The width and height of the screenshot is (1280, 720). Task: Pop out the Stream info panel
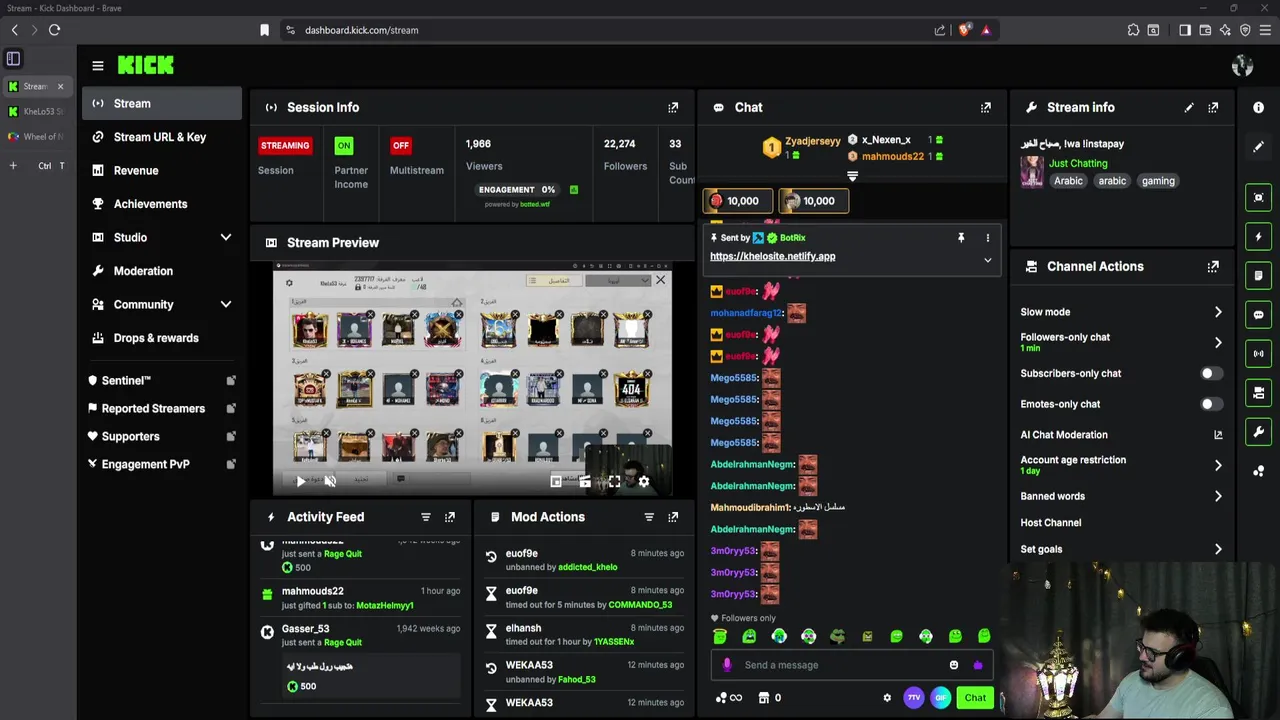tap(1213, 107)
